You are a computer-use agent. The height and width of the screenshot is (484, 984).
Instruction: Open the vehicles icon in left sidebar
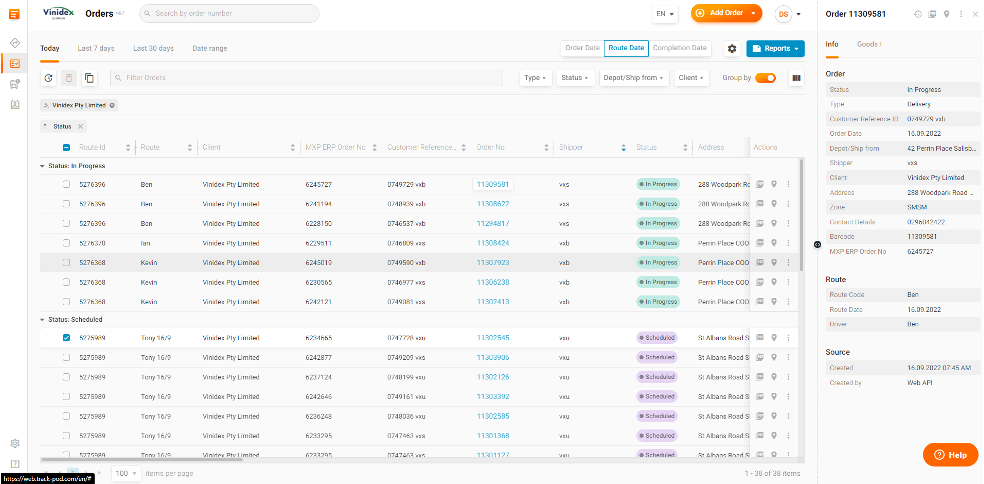click(15, 84)
